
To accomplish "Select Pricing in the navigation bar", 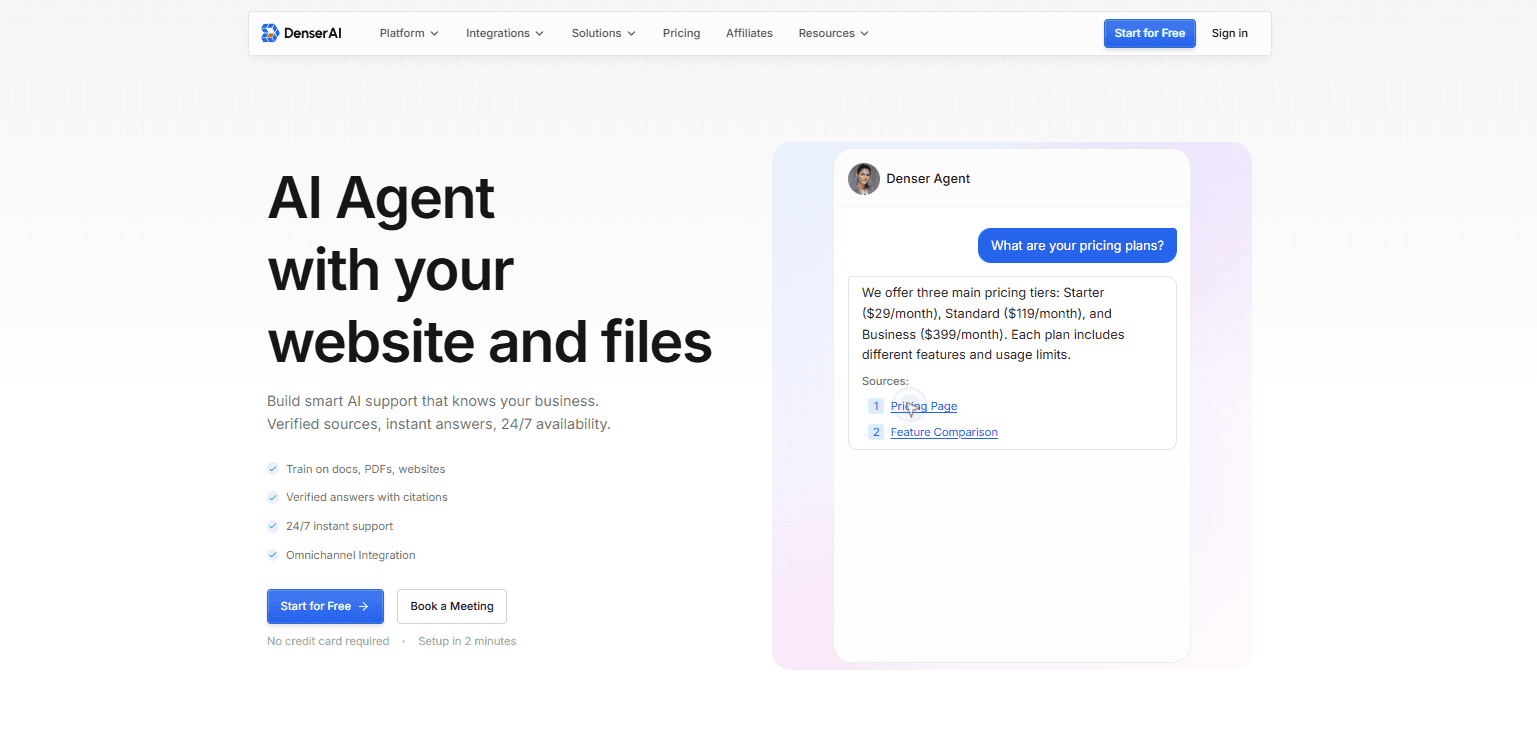I will 681,33.
